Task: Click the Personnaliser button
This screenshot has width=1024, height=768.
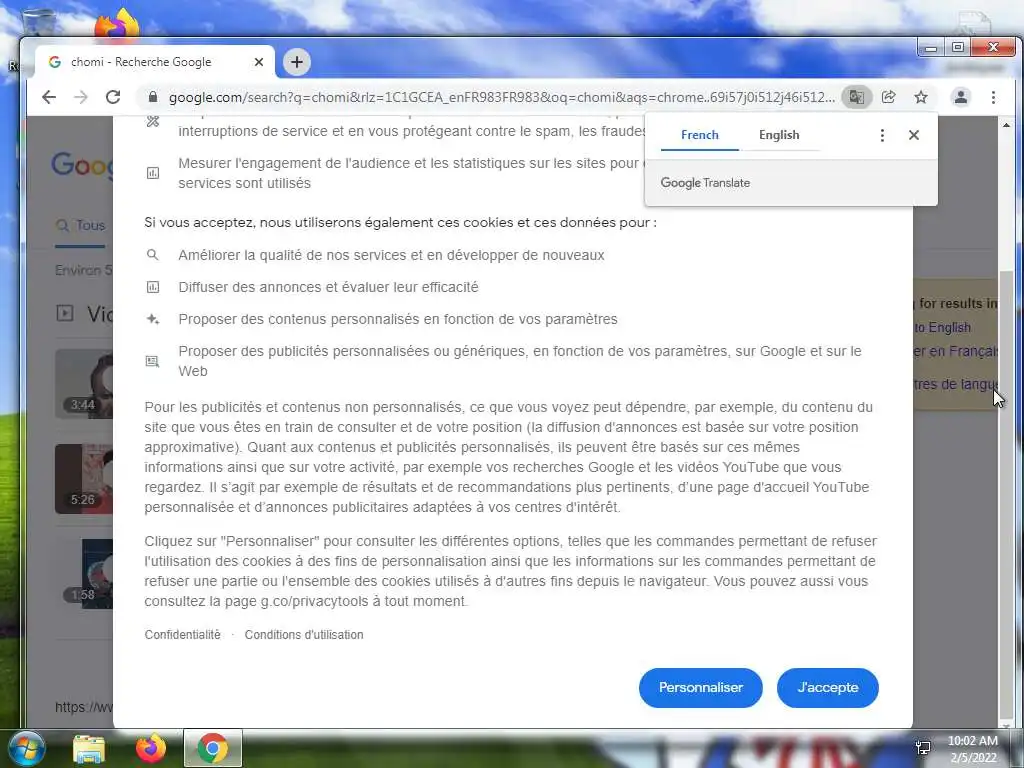Action: (x=701, y=688)
